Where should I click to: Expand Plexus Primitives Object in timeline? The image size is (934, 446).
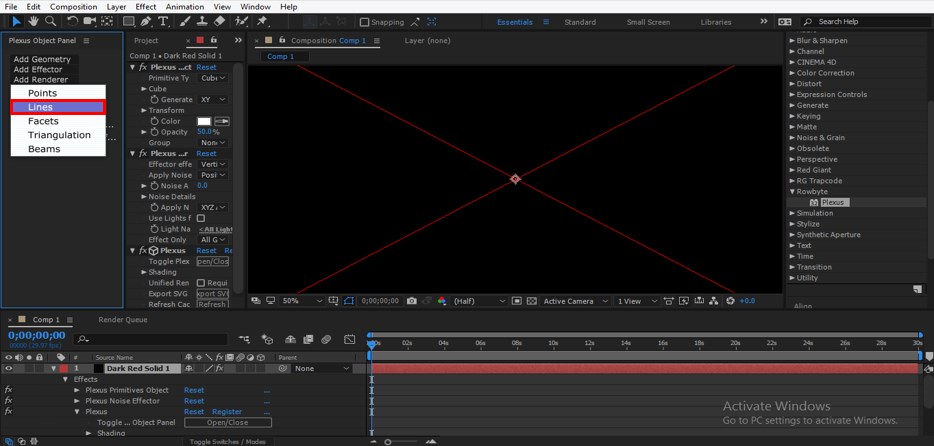(76, 390)
